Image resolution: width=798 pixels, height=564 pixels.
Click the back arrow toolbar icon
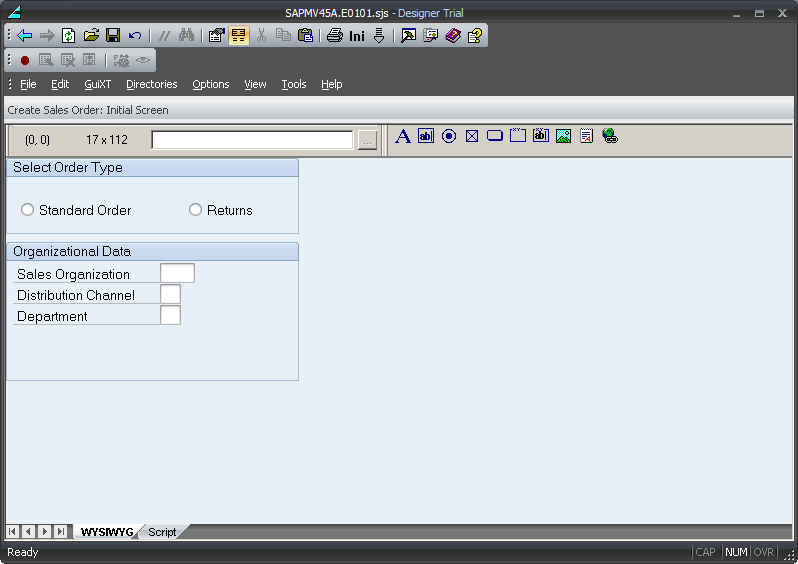25,35
